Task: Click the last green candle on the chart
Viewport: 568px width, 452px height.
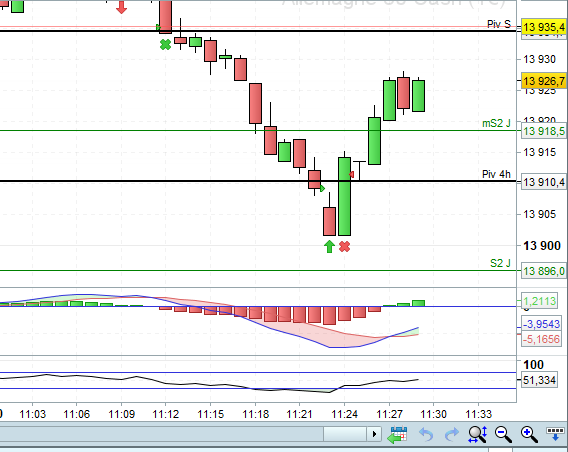Action: click(418, 96)
